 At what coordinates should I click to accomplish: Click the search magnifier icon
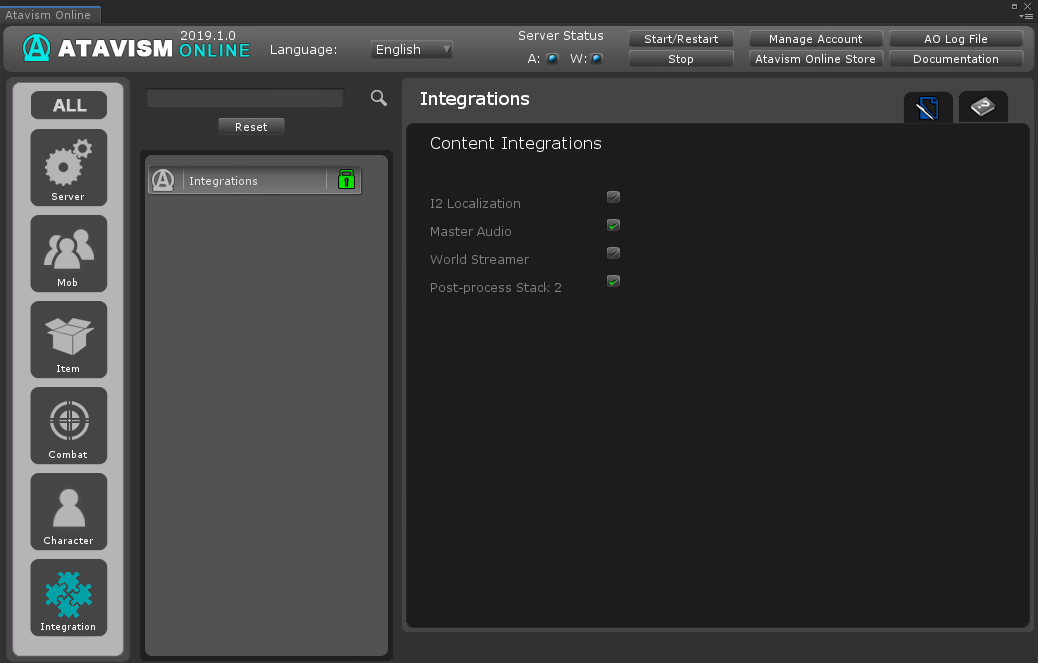(378, 98)
